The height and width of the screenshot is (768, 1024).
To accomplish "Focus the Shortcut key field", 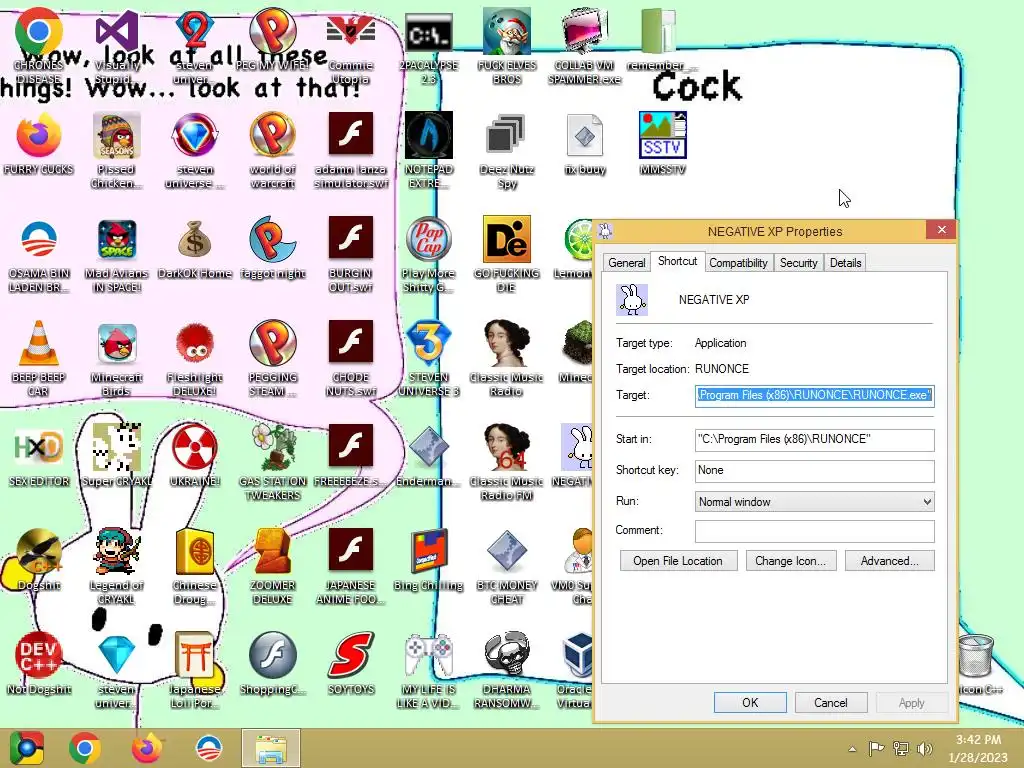I will (814, 471).
